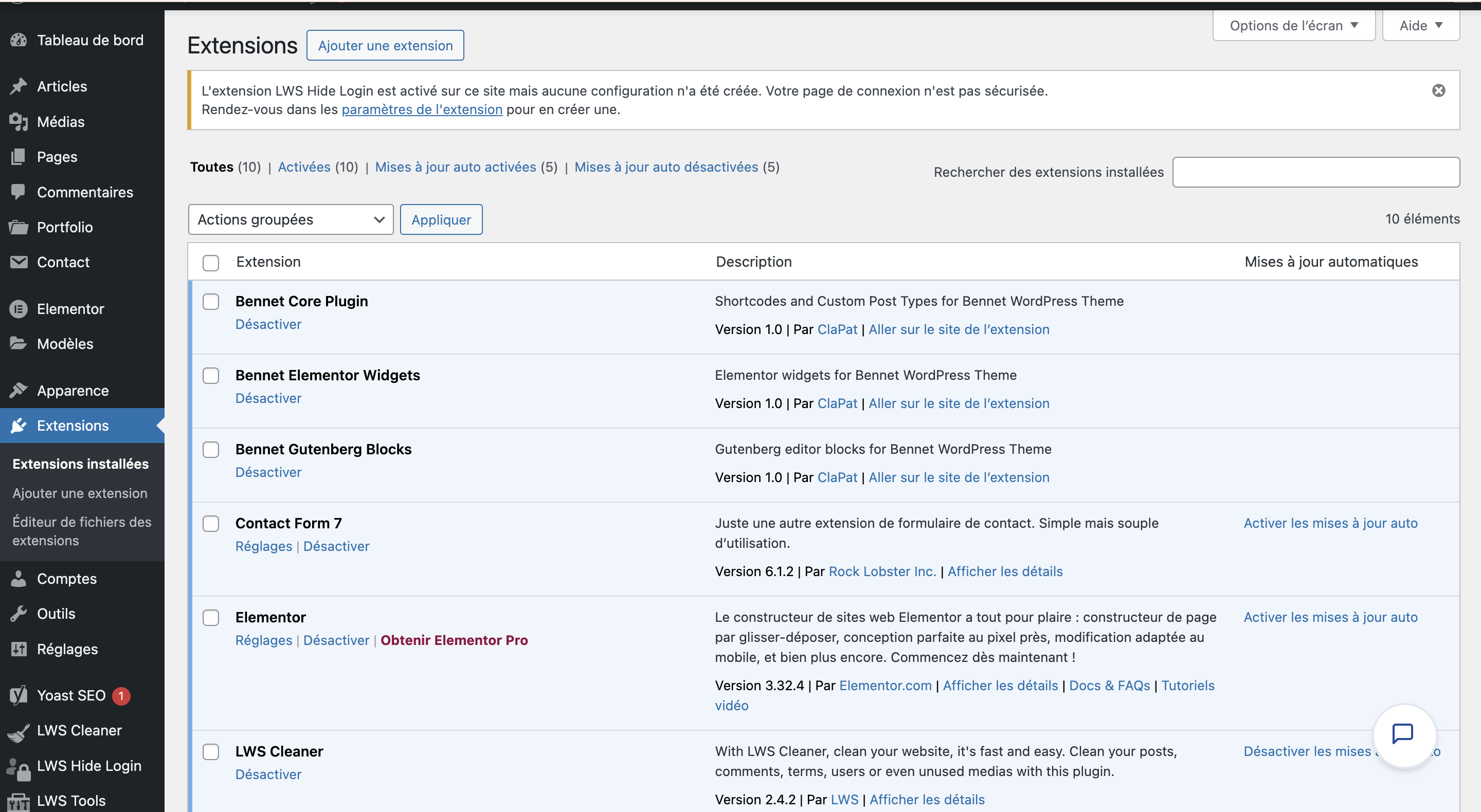The height and width of the screenshot is (812, 1481).
Task: Click the Apparence paintbrush icon
Action: coord(19,391)
